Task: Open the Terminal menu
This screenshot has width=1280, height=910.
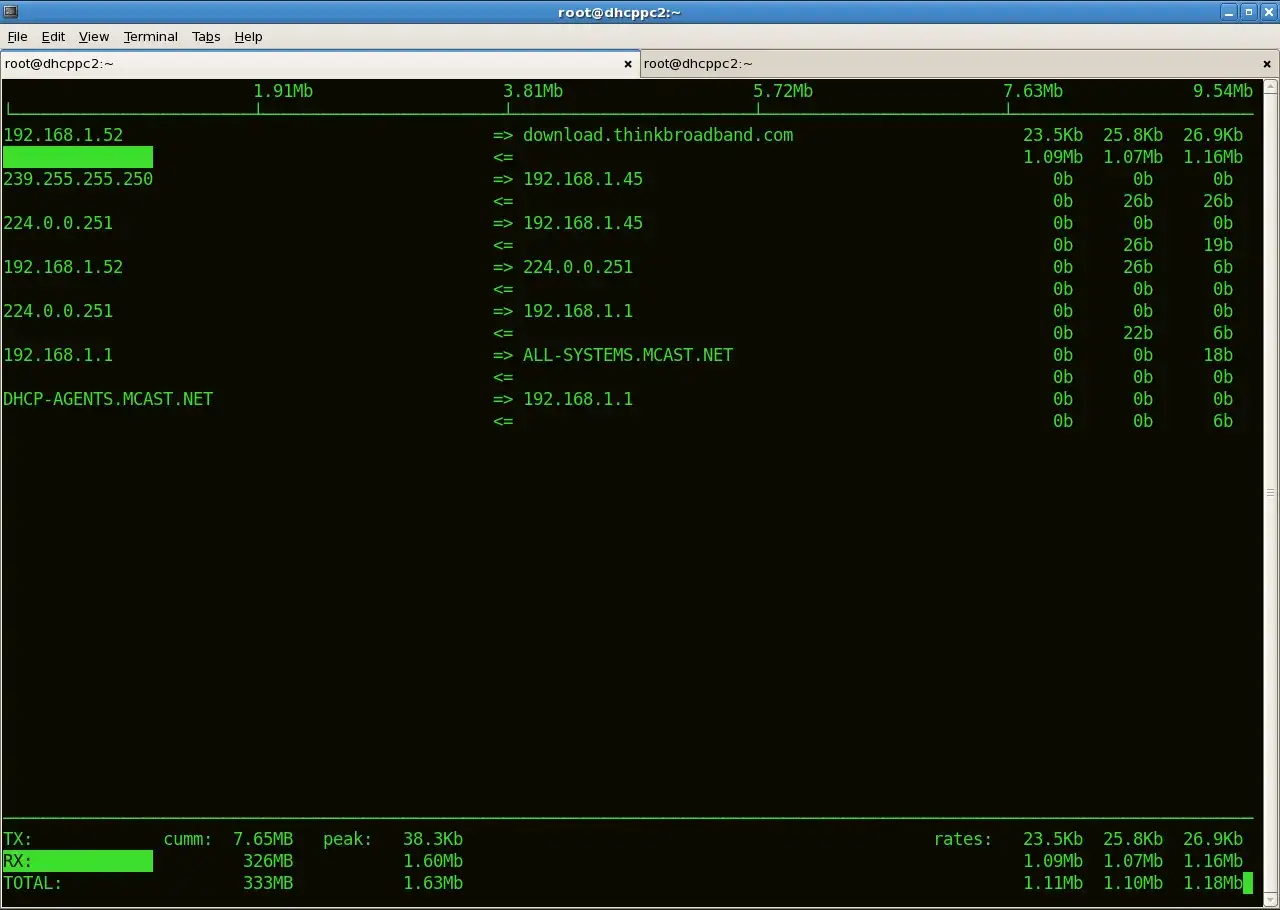Action: point(150,37)
